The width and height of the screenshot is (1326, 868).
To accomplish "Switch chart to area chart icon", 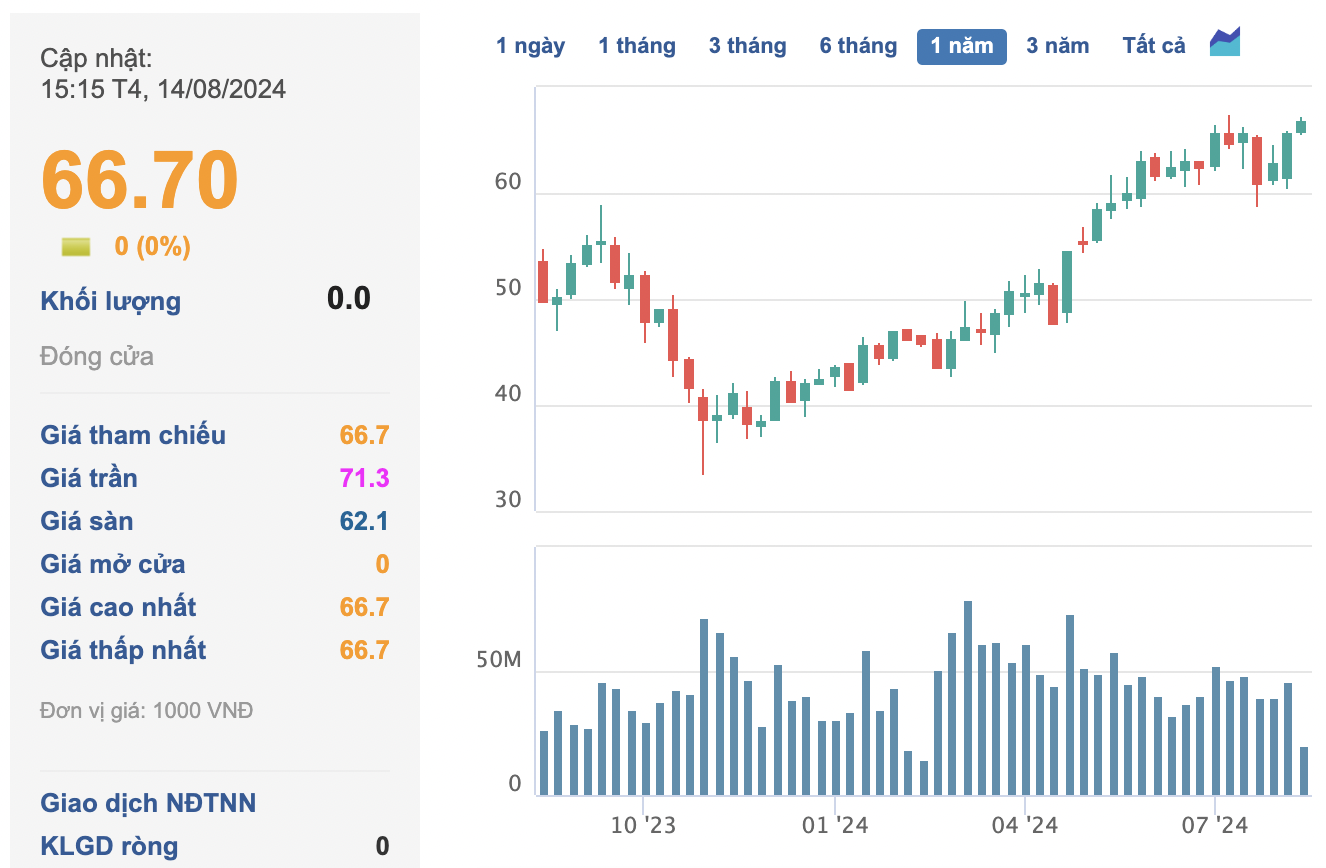I will click(x=1225, y=42).
